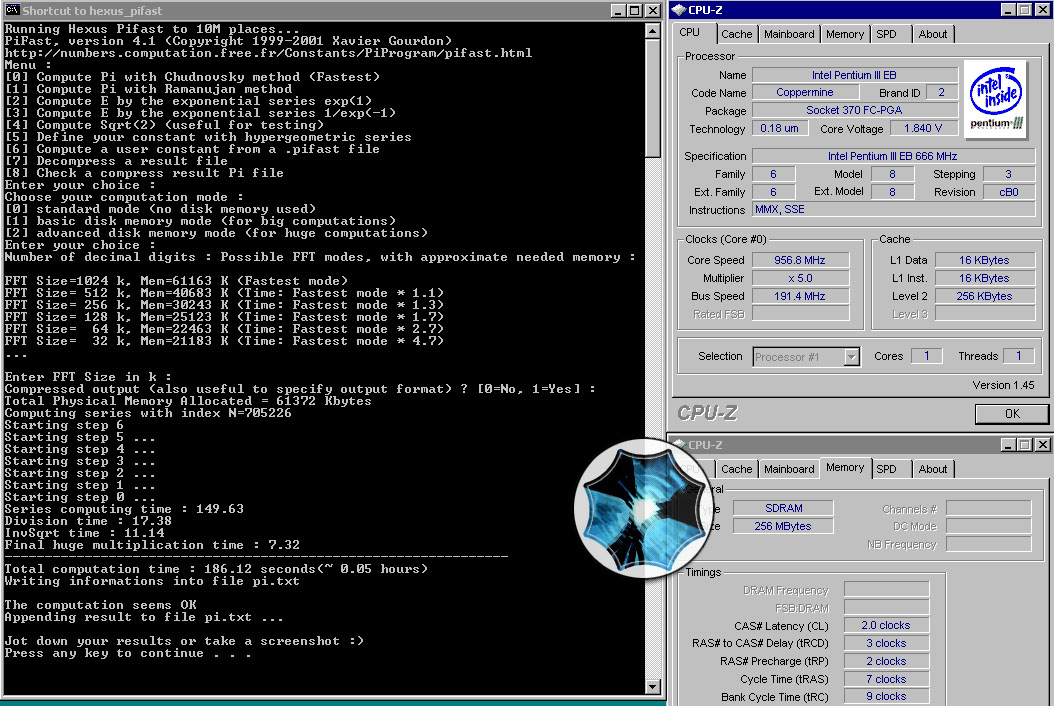Close the lower CPU-Z window
The image size is (1054, 706).
(1042, 444)
